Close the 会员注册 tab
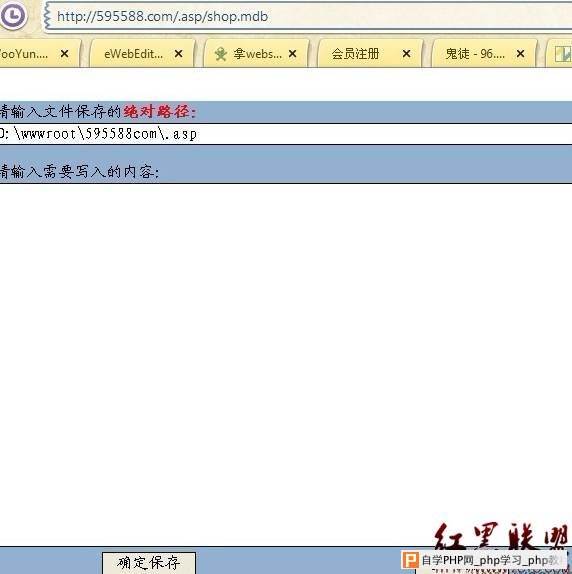The height and width of the screenshot is (574, 572). (x=406, y=54)
